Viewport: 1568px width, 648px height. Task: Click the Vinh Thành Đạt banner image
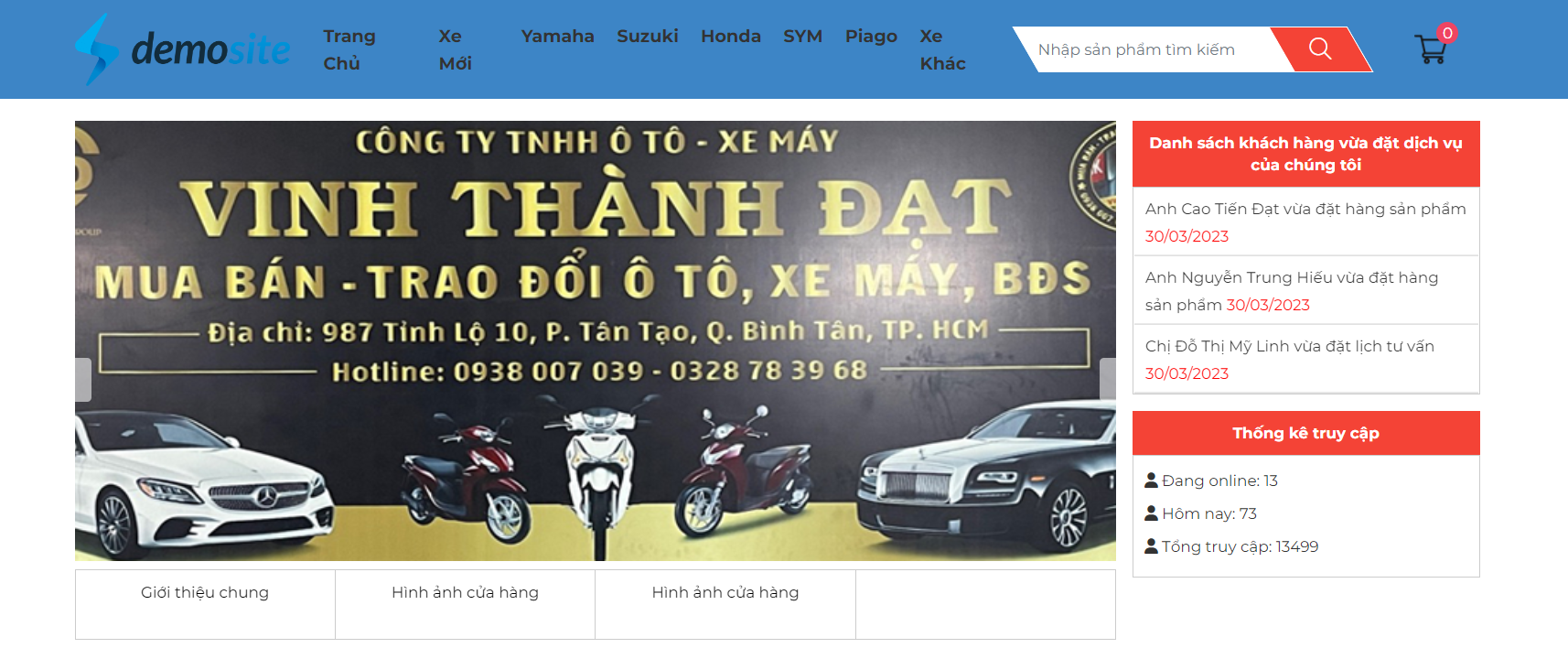[596, 340]
